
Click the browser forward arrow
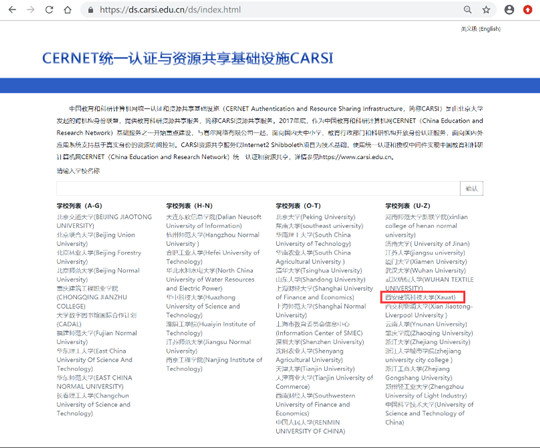coord(31,10)
